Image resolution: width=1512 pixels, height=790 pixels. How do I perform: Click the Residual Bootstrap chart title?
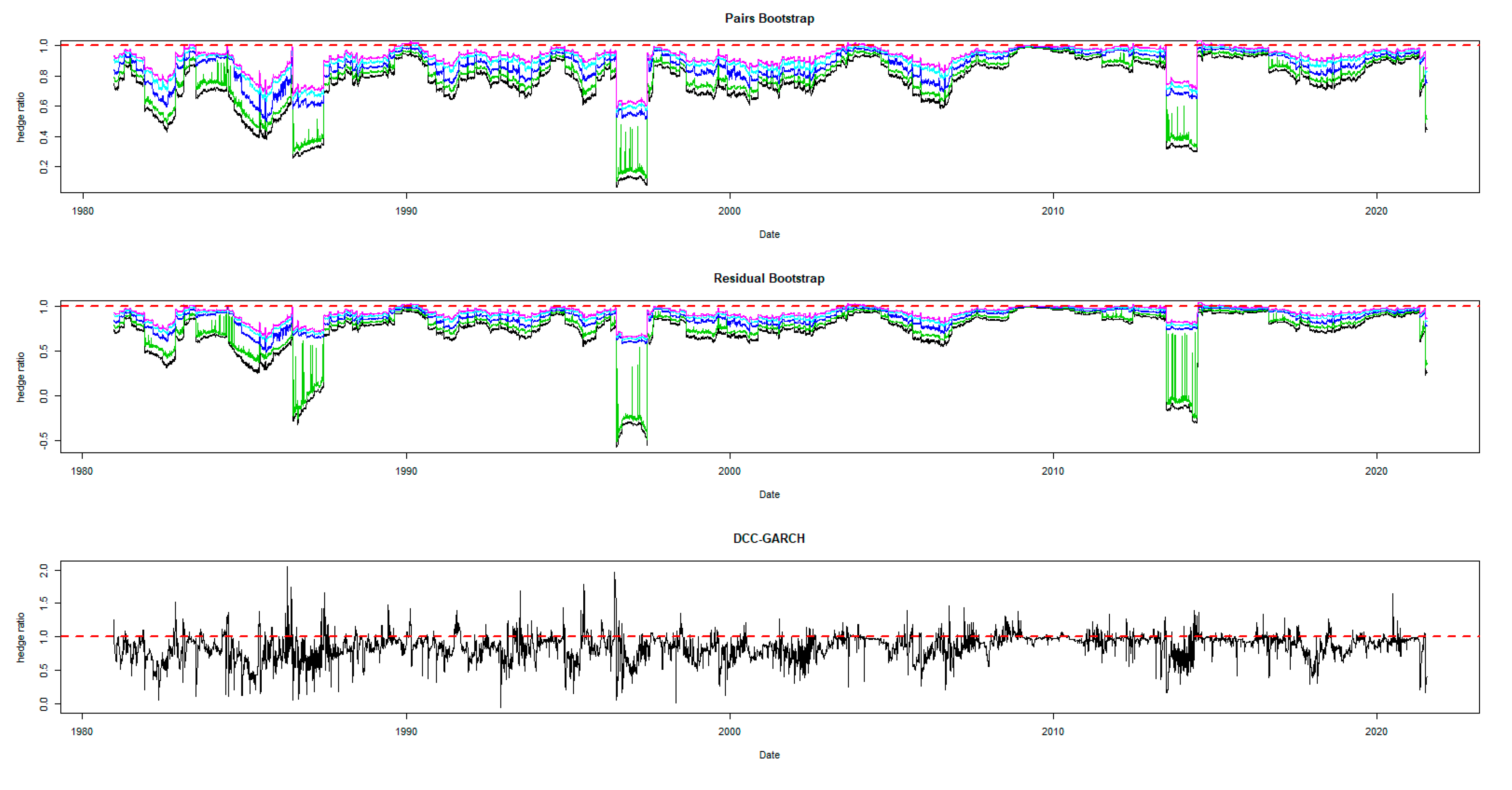tap(769, 278)
